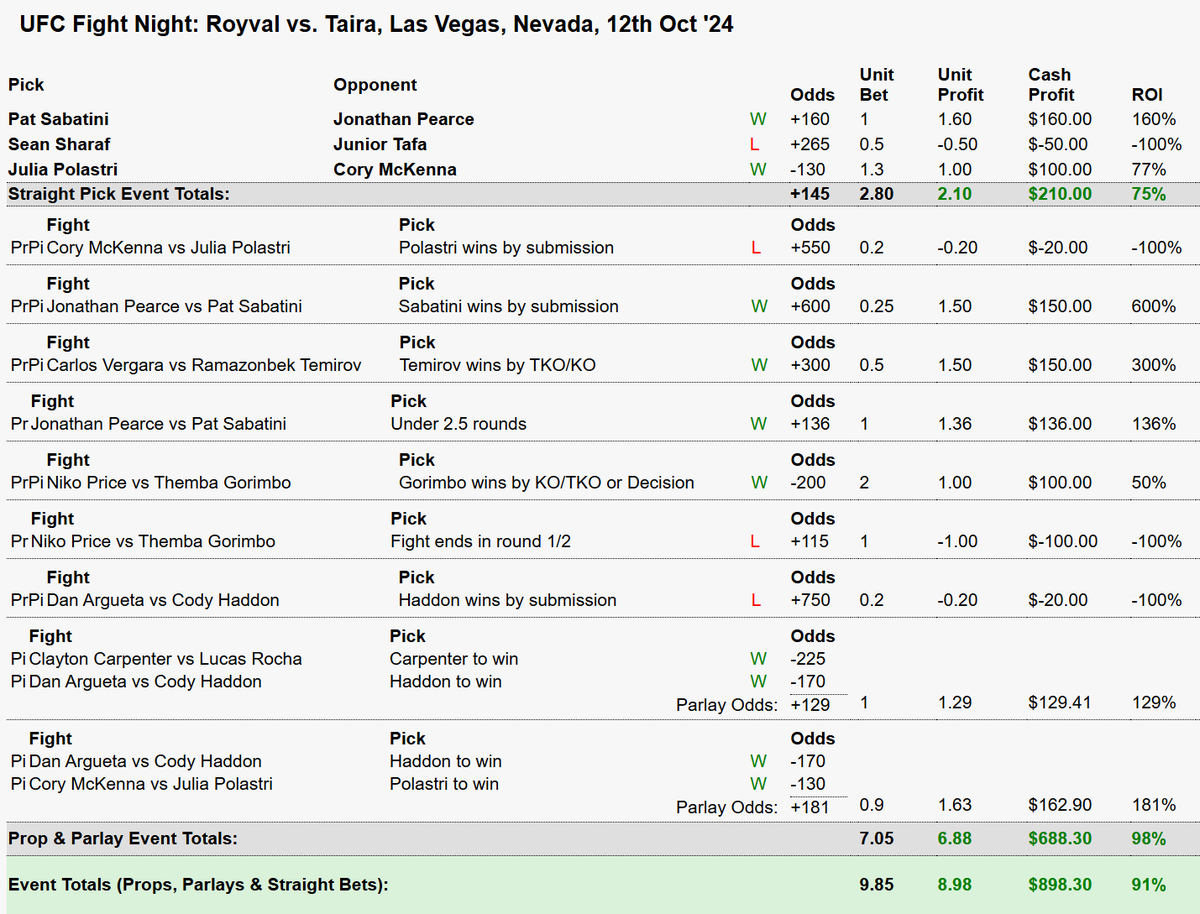Select the '$129.41' cash profit
Image resolution: width=1200 pixels, height=914 pixels.
pos(1060,703)
